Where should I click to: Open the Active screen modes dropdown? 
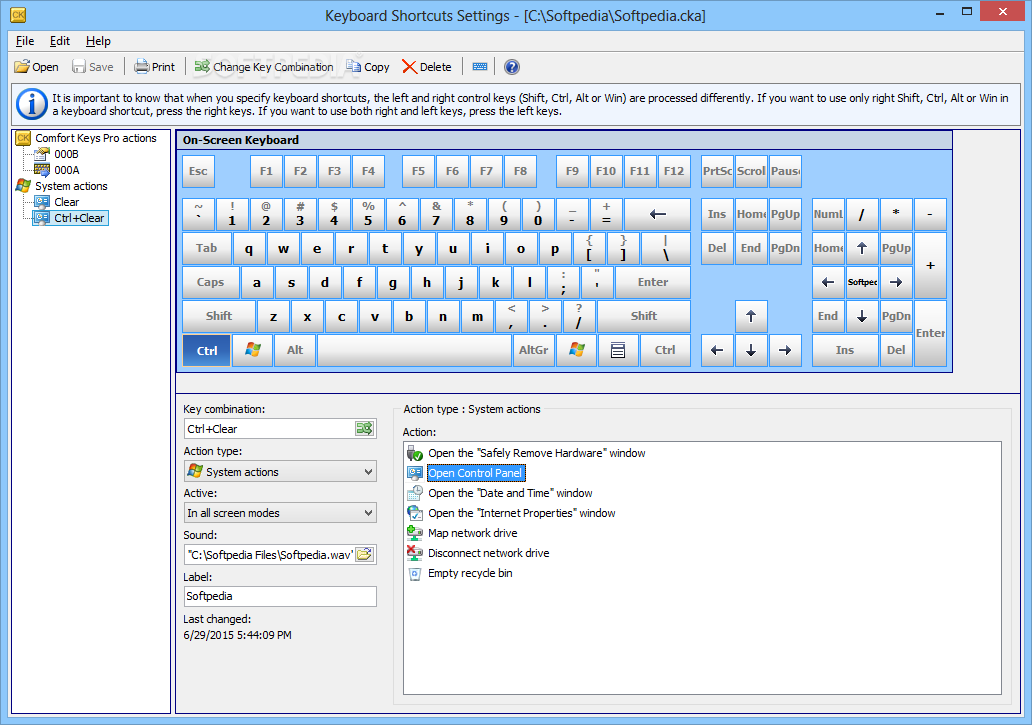click(x=280, y=512)
